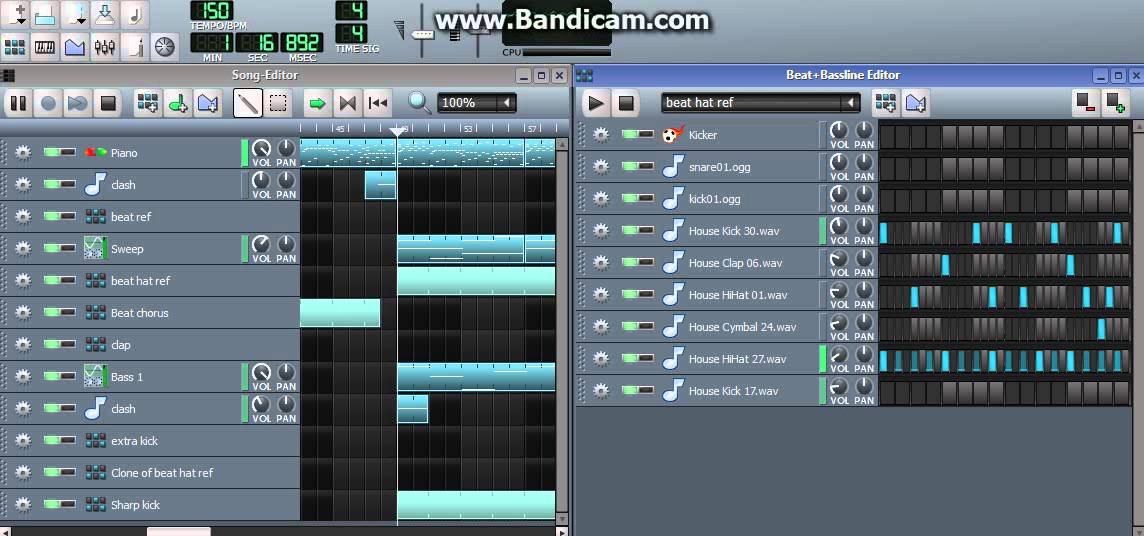
Task: Click Piano track instrument icon
Action: 95,152
